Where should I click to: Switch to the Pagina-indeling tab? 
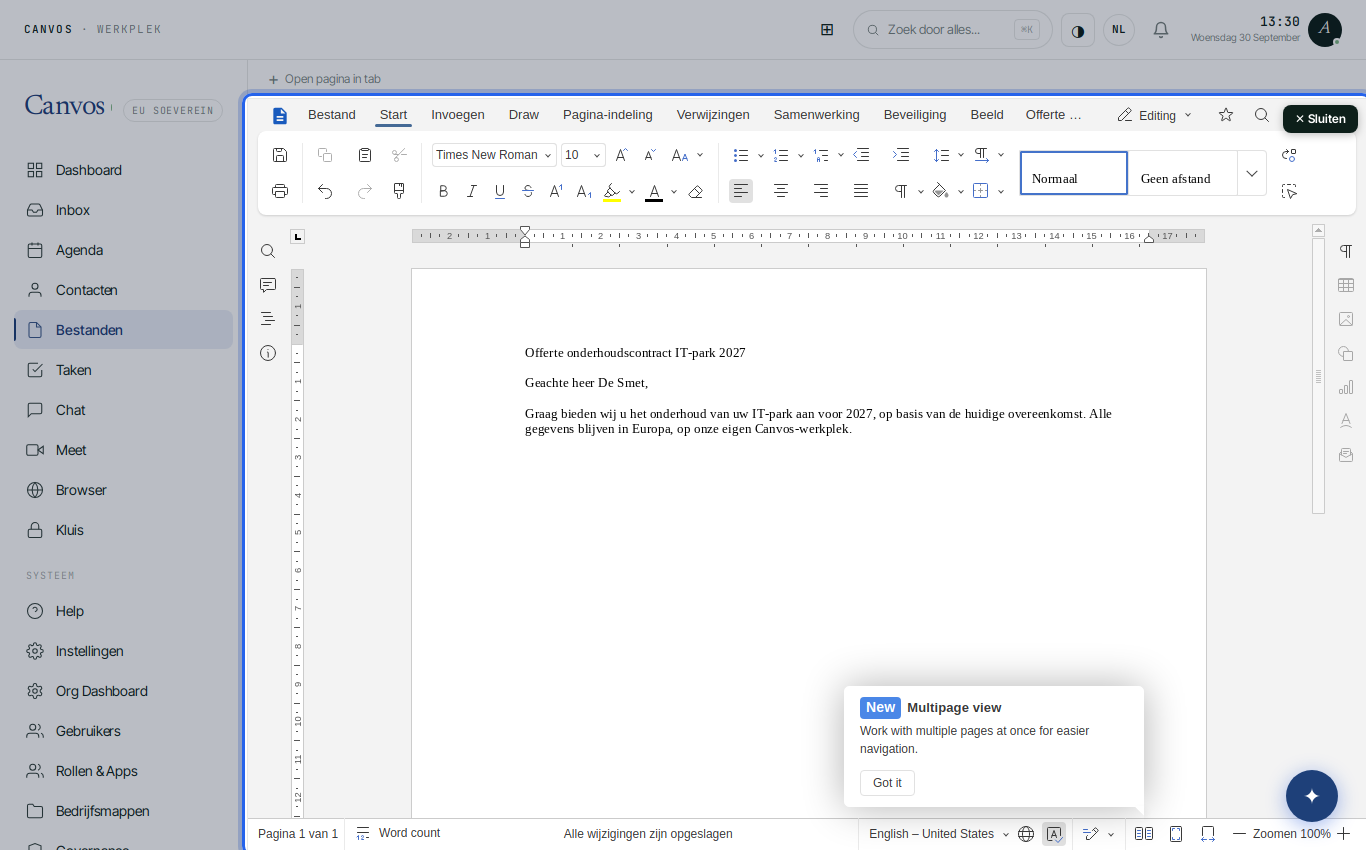pyautogui.click(x=608, y=115)
